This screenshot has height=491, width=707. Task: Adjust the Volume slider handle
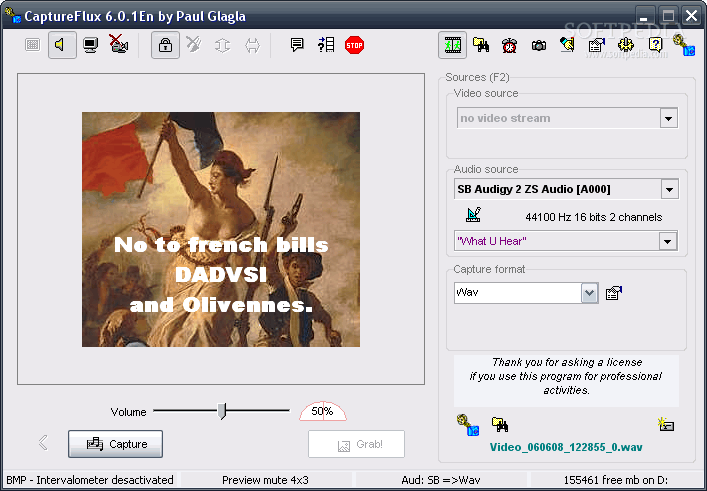click(222, 411)
